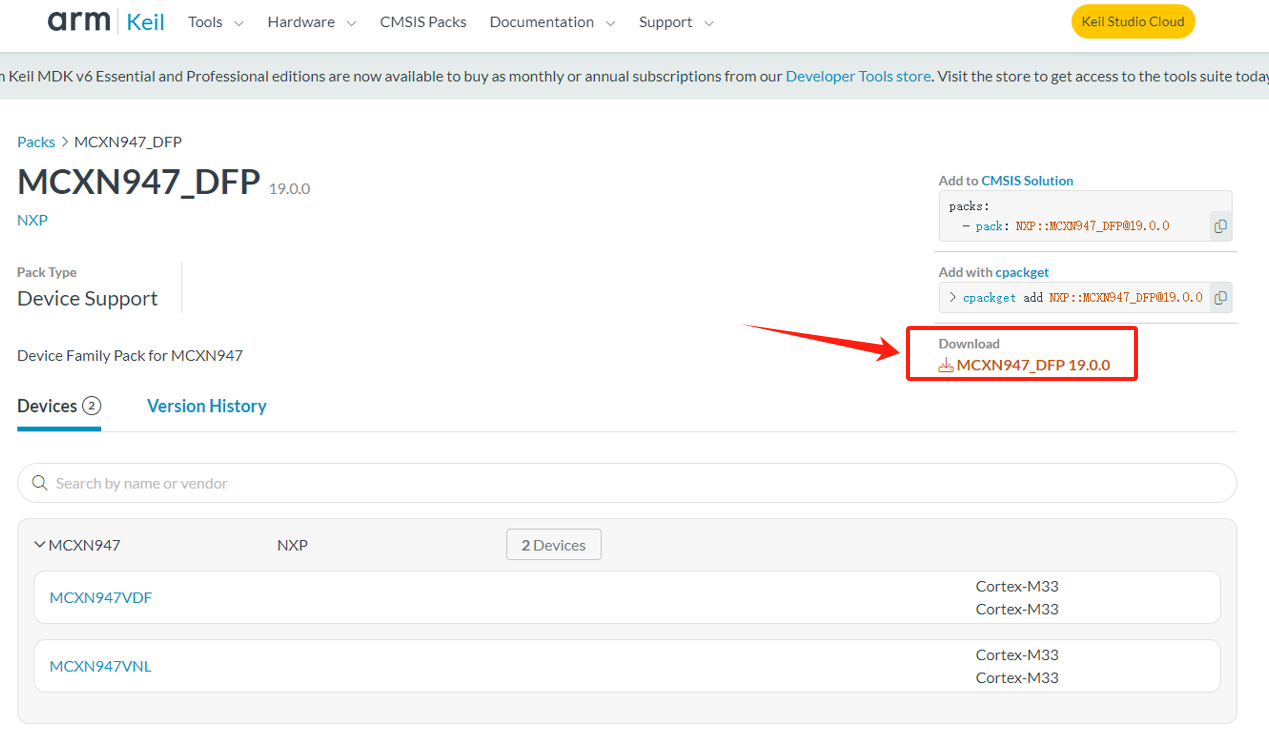Launch Keil Studio Cloud
This screenshot has height=730, width=1269.
tap(1133, 21)
